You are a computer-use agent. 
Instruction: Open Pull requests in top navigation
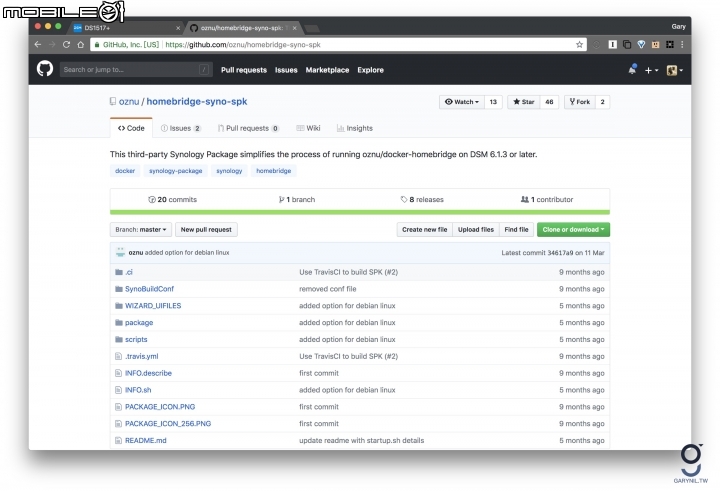coord(244,70)
